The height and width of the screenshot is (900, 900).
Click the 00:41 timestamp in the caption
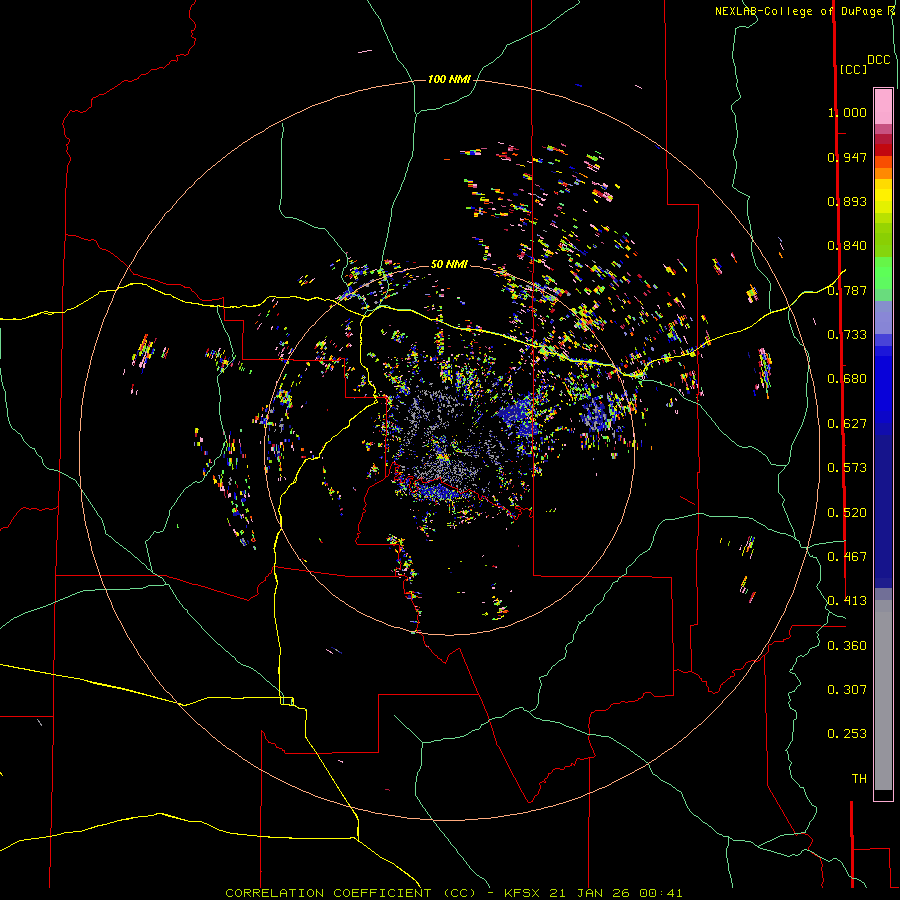pos(661,893)
